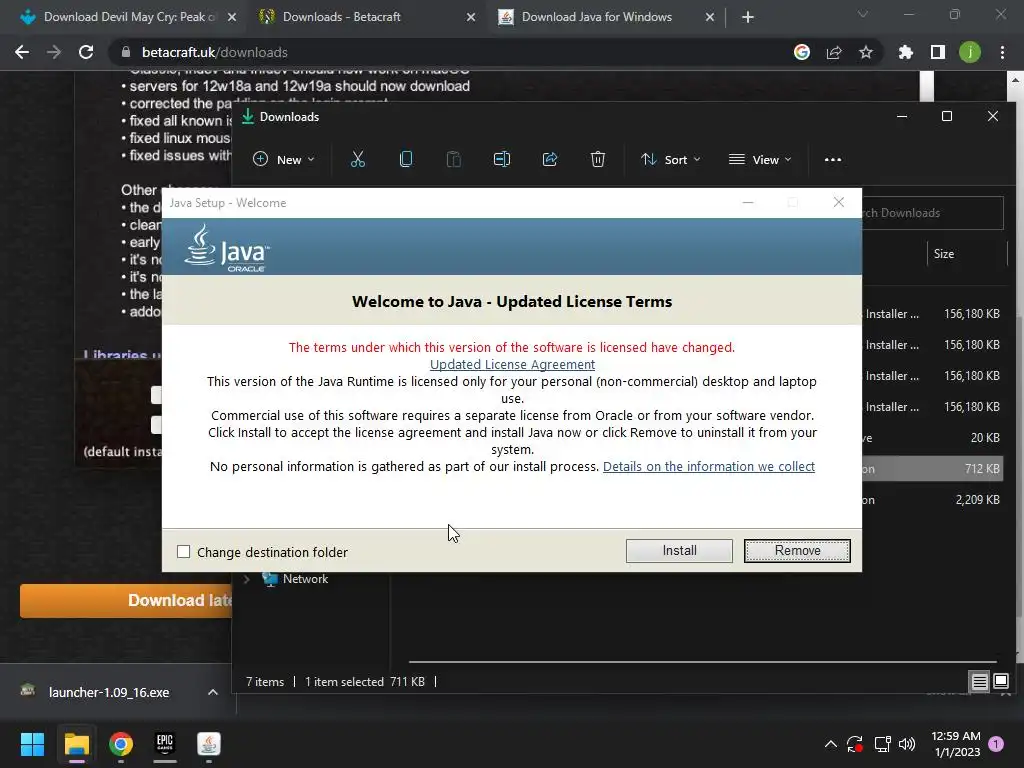Open the clock showing 12:59 AM
Viewport: 1024px width, 768px height.
(x=955, y=744)
